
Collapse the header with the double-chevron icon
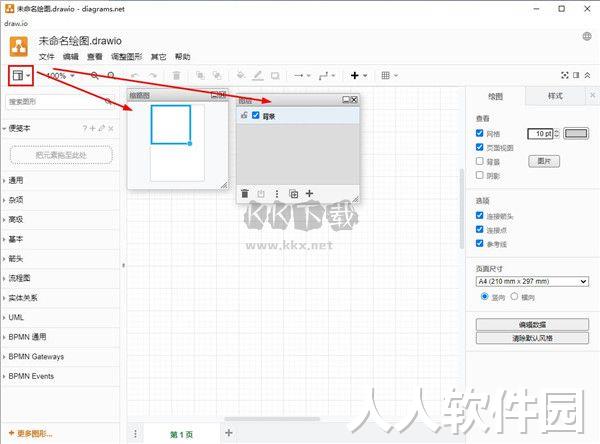(x=587, y=75)
